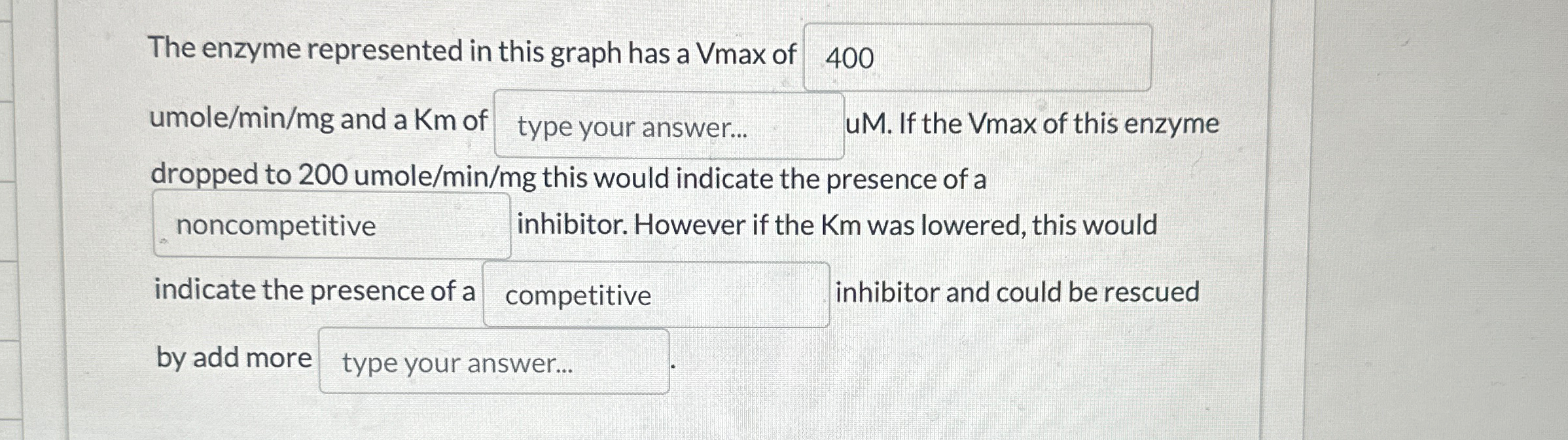Image resolution: width=1568 pixels, height=440 pixels.
Task: Click the text 'dropped to 200 umole/min/mg'
Action: pyautogui.click(x=344, y=176)
